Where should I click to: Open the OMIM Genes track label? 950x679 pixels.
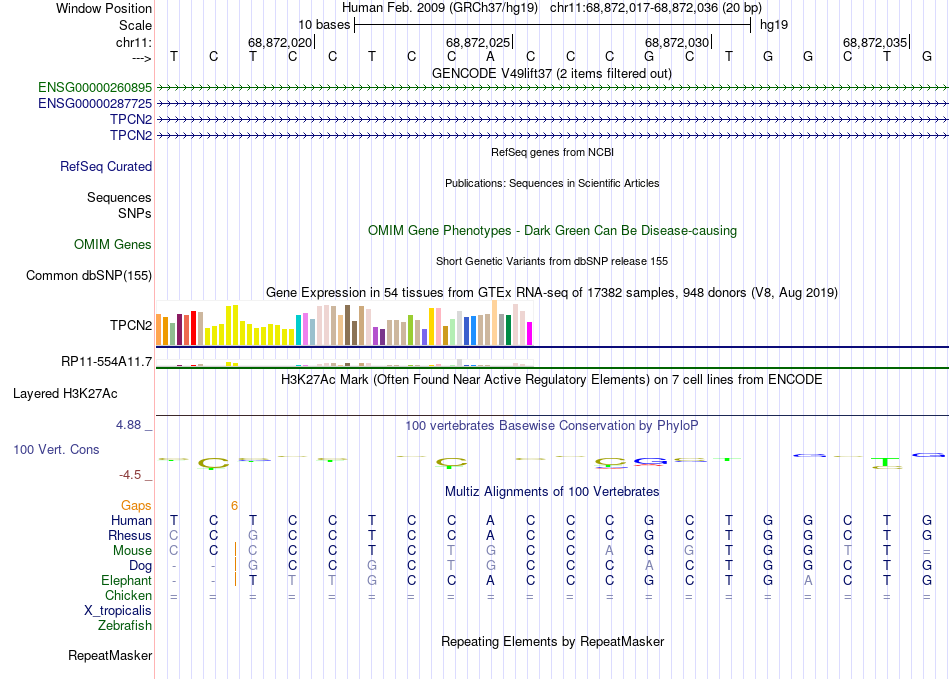click(113, 245)
